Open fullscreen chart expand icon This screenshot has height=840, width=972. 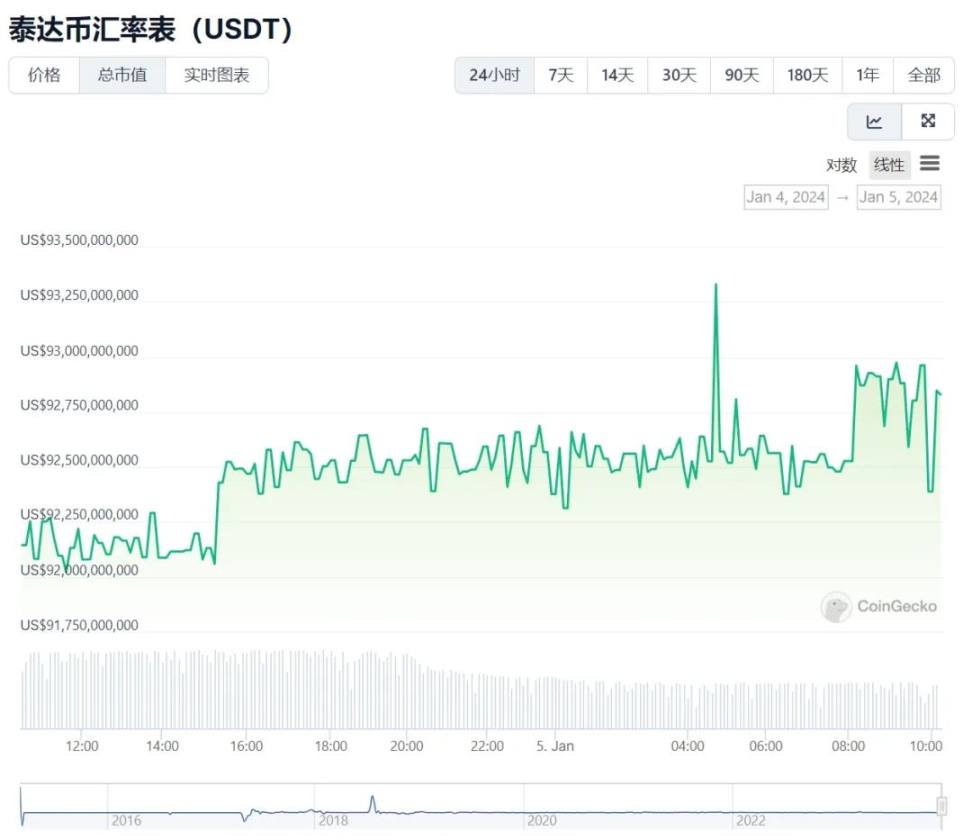928,121
